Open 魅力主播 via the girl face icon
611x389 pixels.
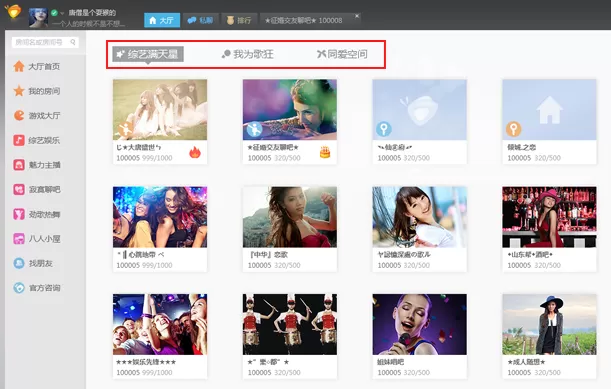pos(19,165)
